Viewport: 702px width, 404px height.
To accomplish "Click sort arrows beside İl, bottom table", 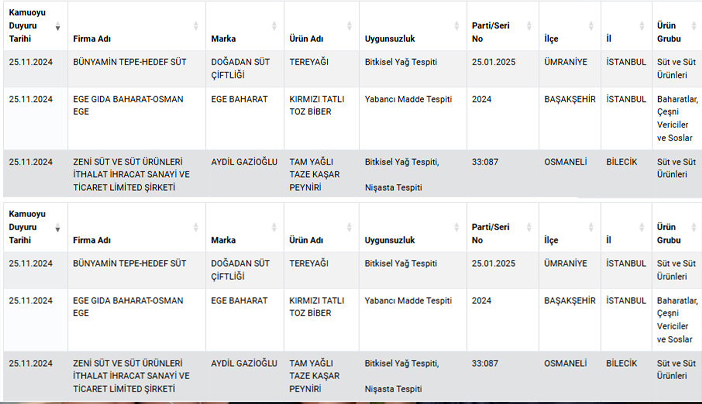I will [640, 228].
